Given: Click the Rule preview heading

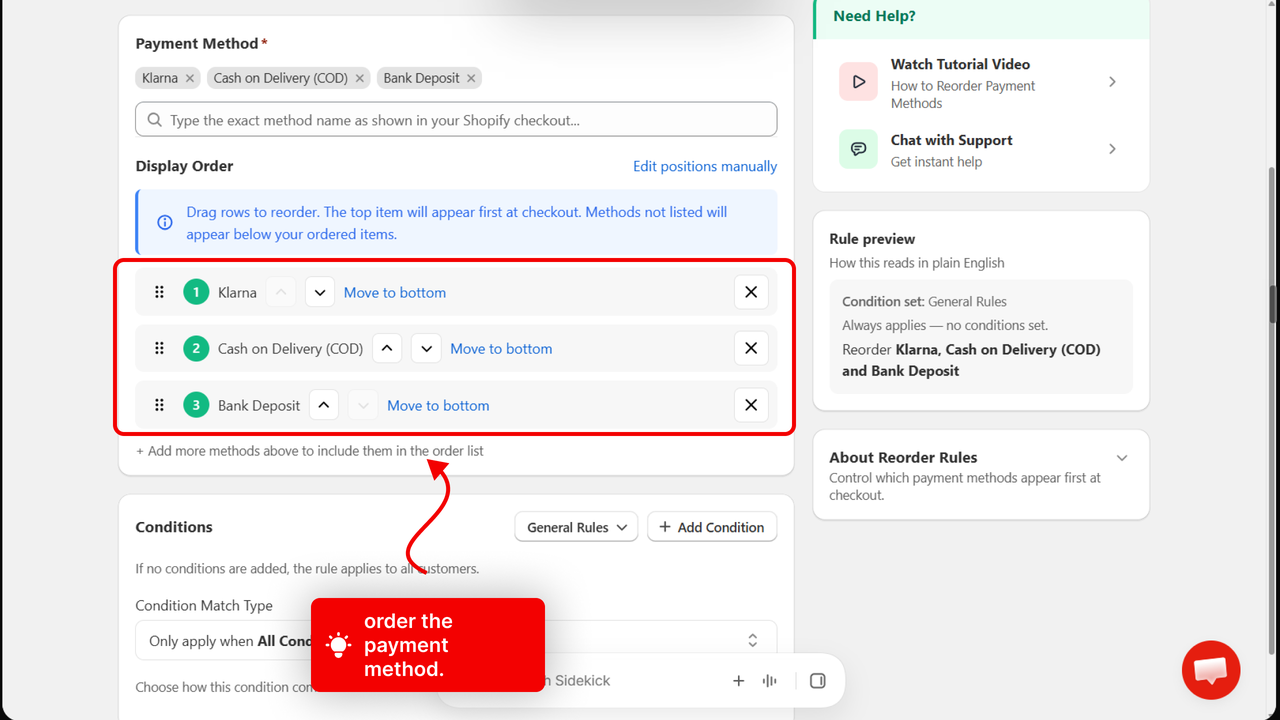Looking at the screenshot, I should (x=872, y=239).
